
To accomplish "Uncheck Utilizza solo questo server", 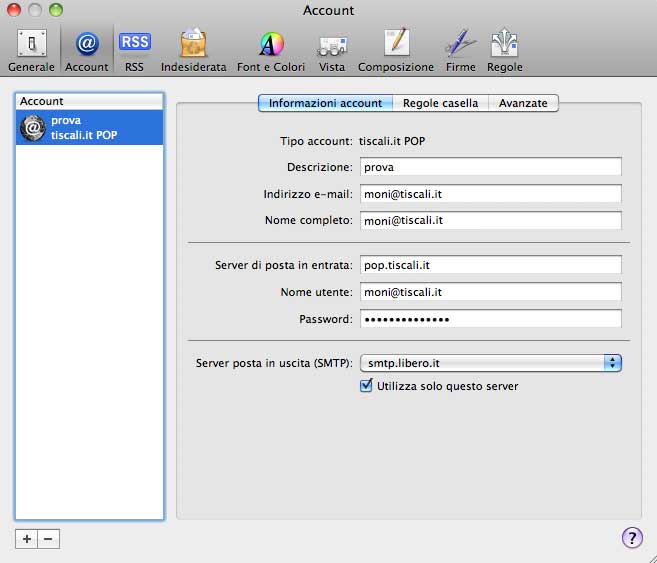I will point(366,385).
